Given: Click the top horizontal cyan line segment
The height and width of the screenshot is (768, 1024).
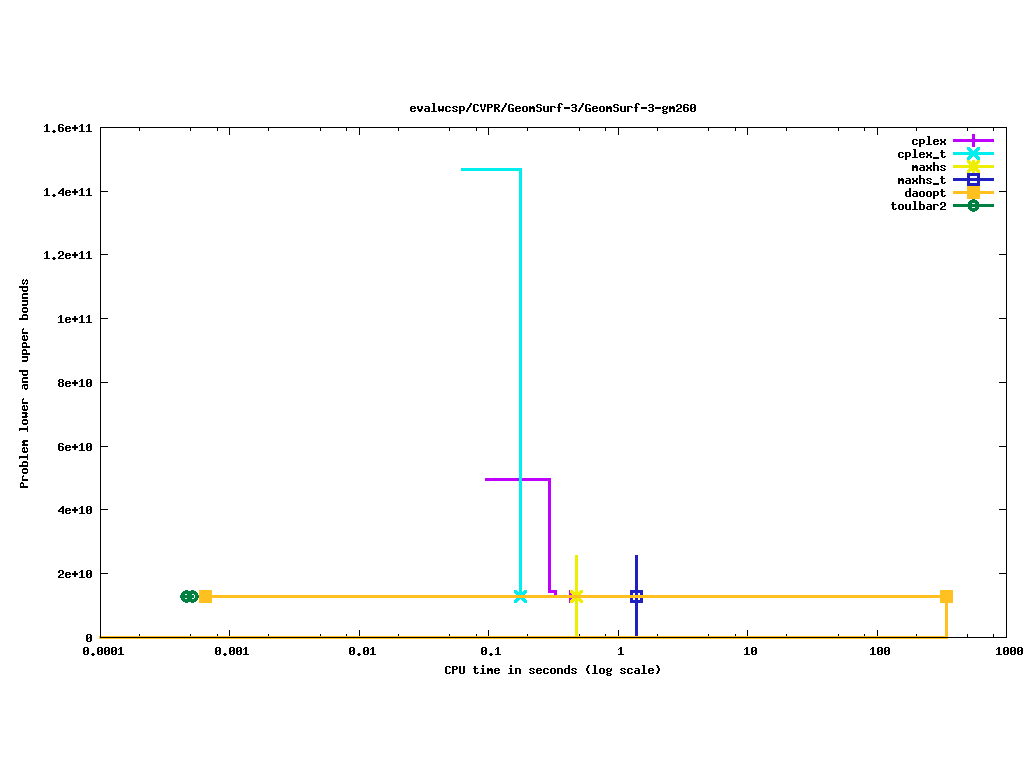Looking at the screenshot, I should pos(490,169).
